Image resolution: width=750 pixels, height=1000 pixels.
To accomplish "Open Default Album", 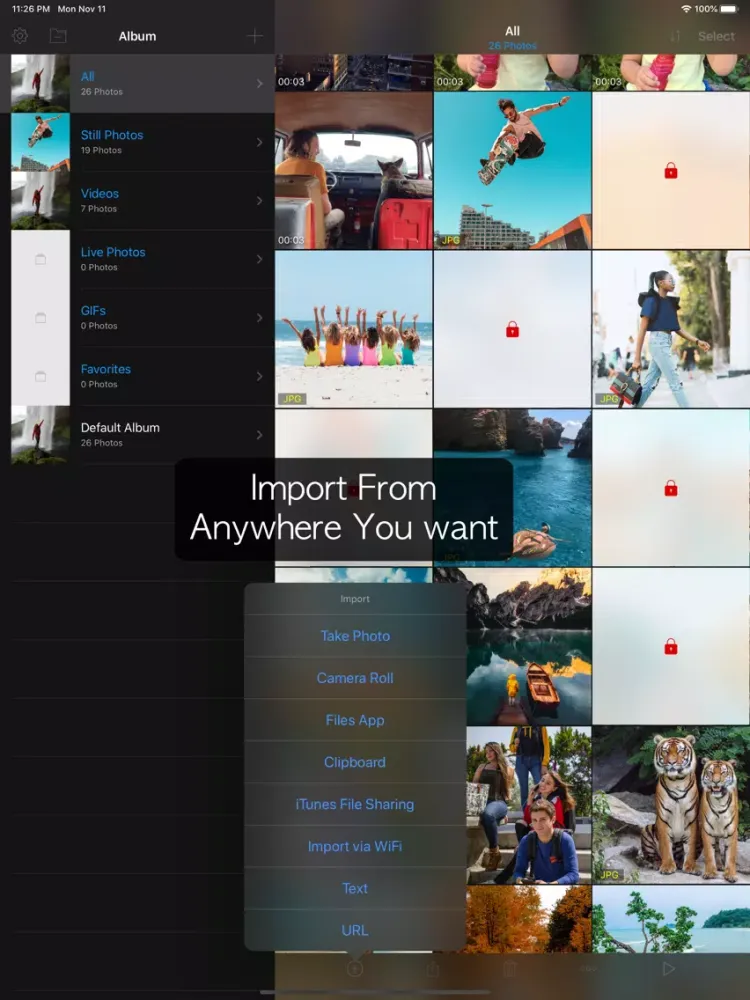I will pyautogui.click(x=142, y=435).
